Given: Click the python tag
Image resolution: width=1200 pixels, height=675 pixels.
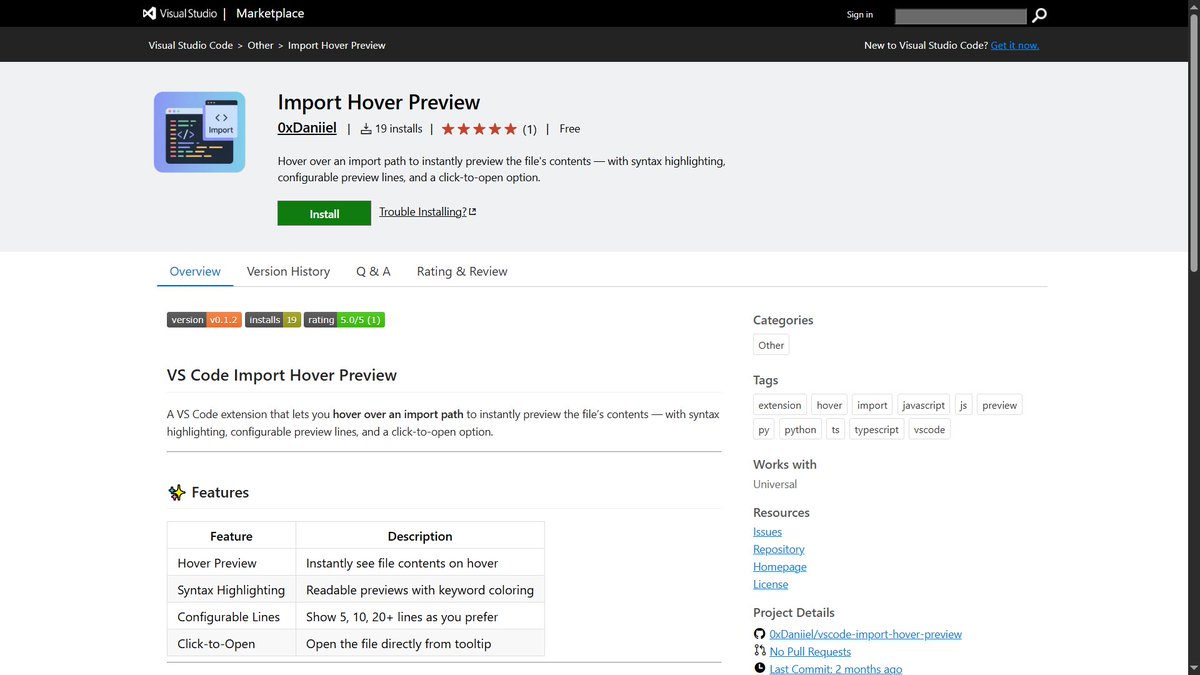Looking at the screenshot, I should 800,429.
